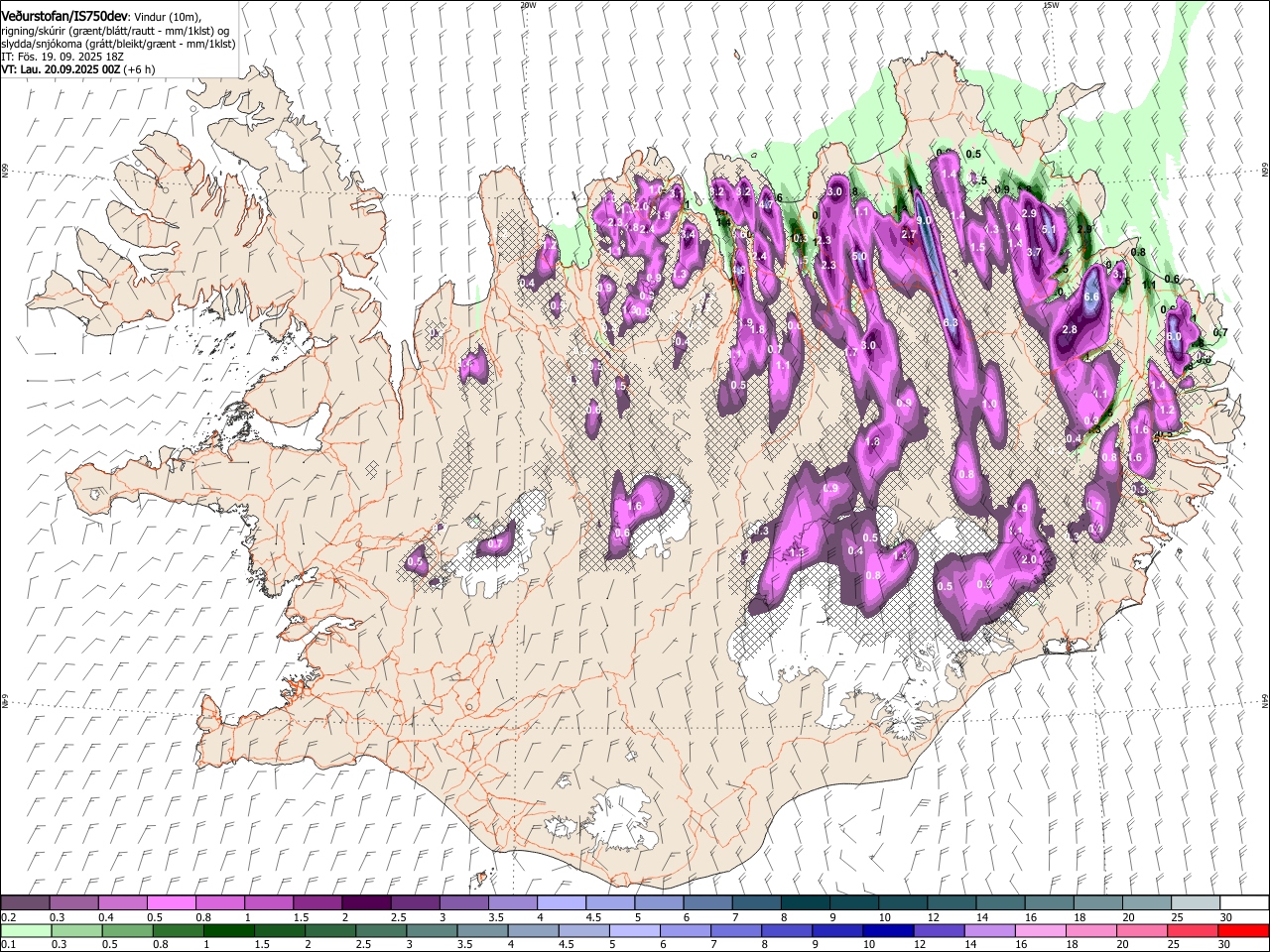Pick the dark purple 2 swatch in the snow legend
The image size is (1270, 952).
365,903
